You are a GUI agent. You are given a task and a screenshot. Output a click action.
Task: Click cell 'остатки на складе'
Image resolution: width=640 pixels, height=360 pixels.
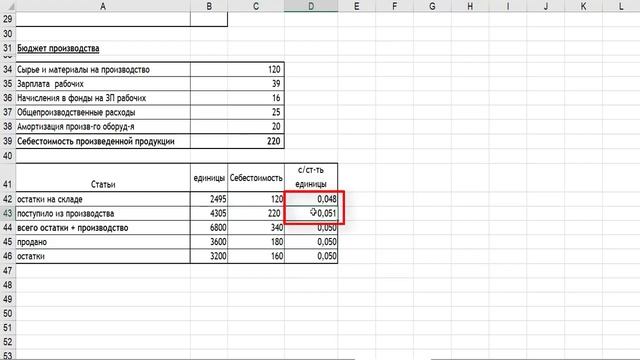click(103, 199)
